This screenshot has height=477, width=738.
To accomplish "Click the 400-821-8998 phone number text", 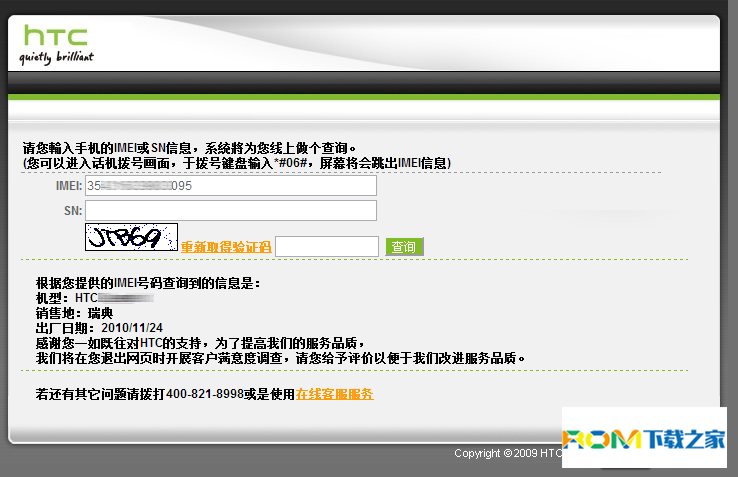I will point(205,394).
